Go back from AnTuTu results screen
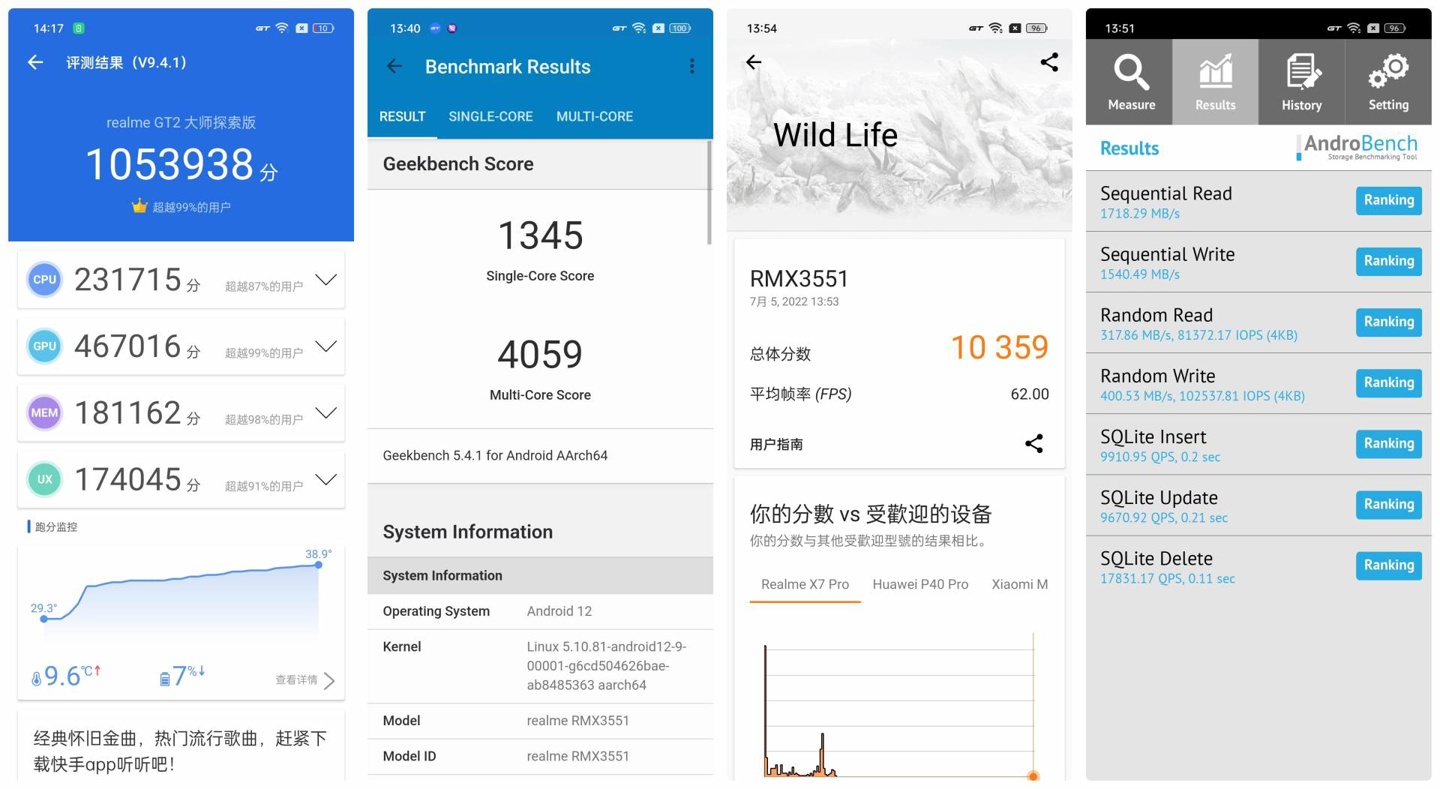This screenshot has width=1440, height=789. pyautogui.click(x=36, y=63)
